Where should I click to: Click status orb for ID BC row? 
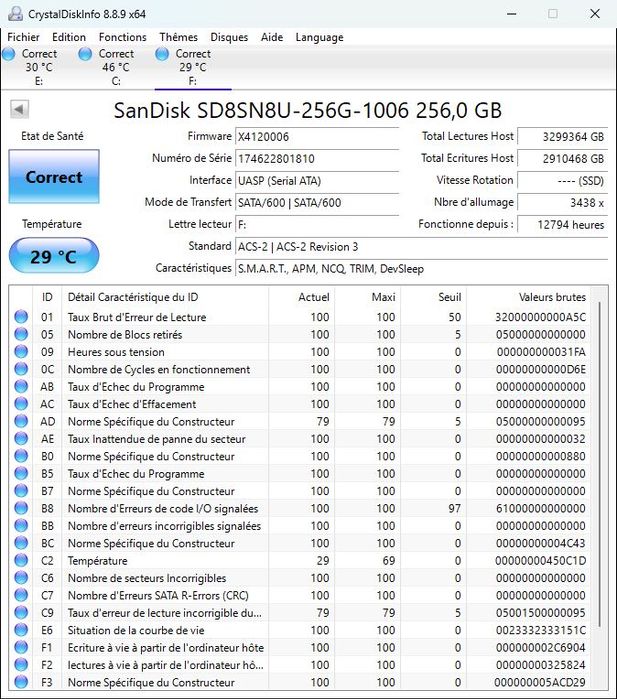21,543
